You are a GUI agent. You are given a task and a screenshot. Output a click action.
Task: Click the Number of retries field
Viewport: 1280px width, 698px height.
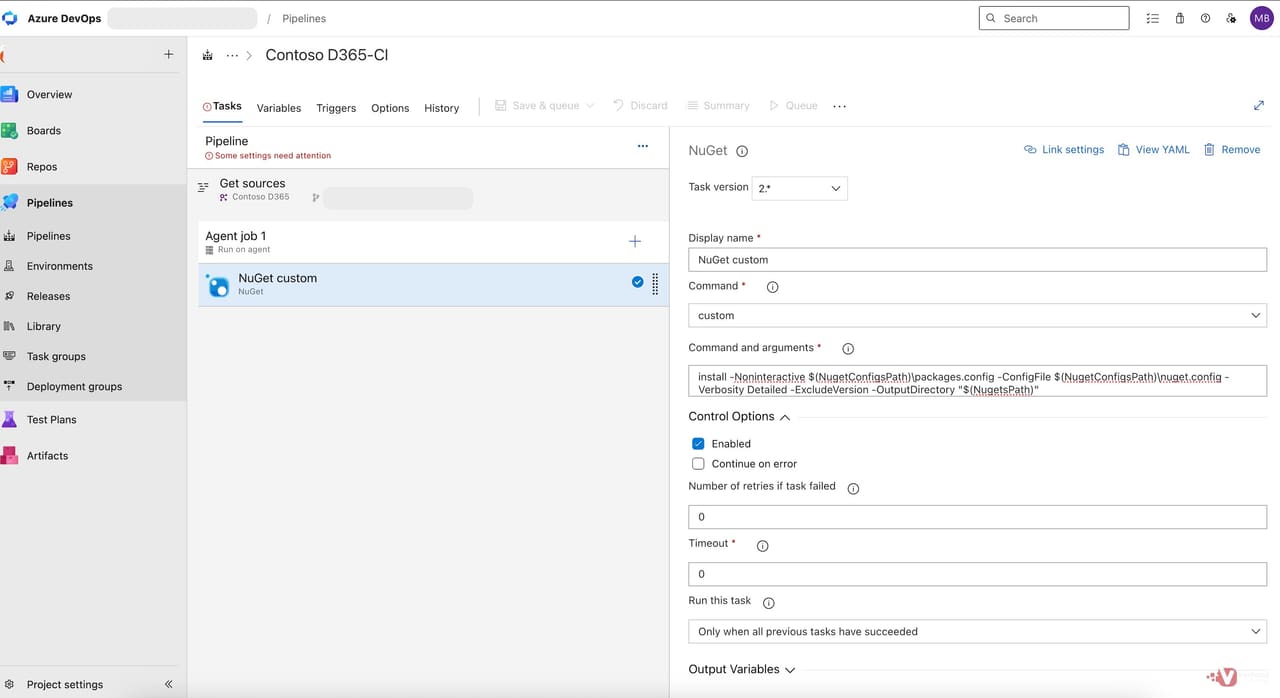coord(977,516)
